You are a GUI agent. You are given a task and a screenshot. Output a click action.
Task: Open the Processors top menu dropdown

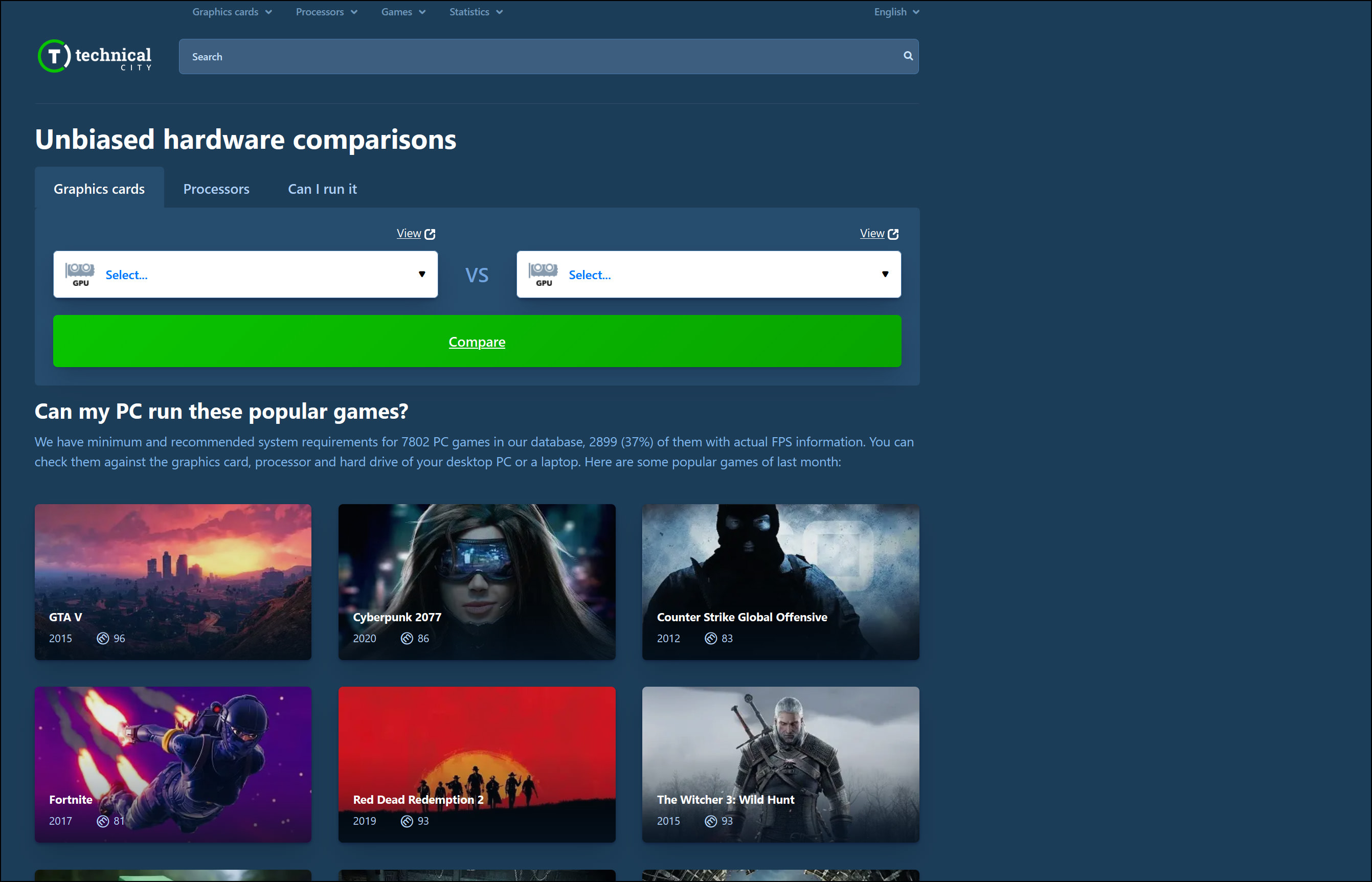(326, 12)
